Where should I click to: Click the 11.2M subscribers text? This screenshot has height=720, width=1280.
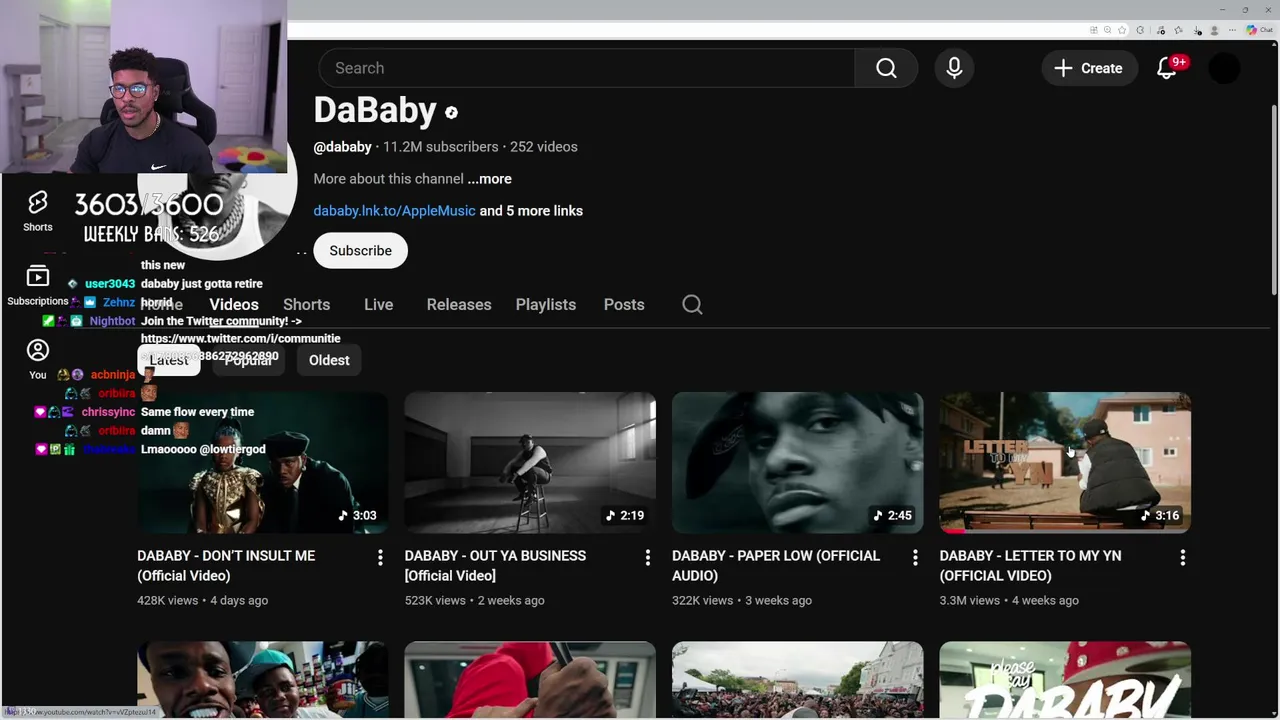(x=440, y=147)
